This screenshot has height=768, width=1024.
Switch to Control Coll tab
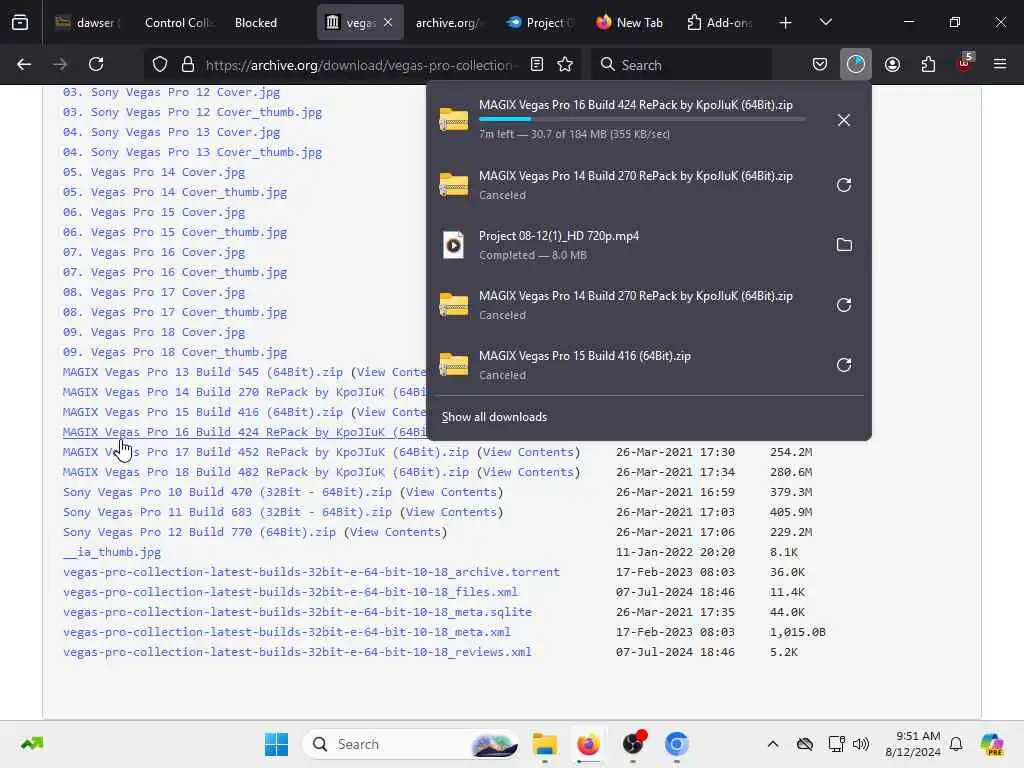coord(178,23)
